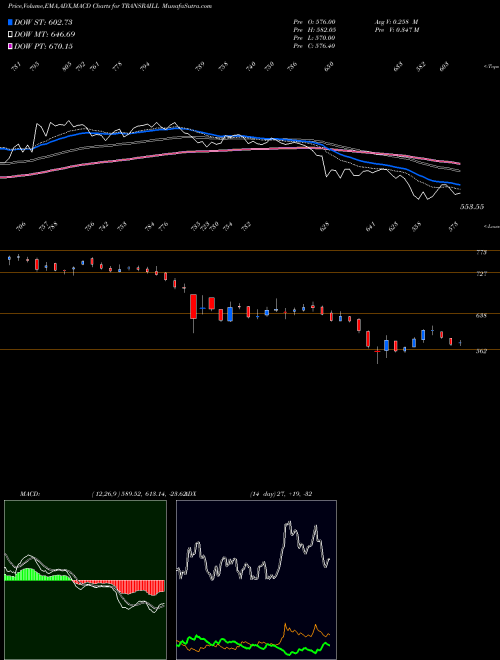Open the ADX indicator chart panel

point(256,580)
